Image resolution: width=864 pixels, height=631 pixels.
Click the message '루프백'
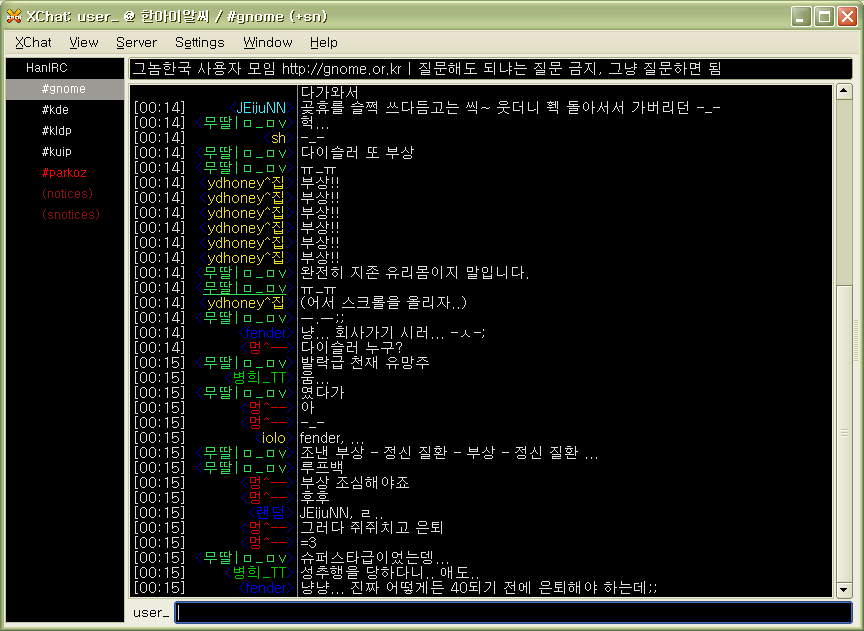click(x=322, y=468)
